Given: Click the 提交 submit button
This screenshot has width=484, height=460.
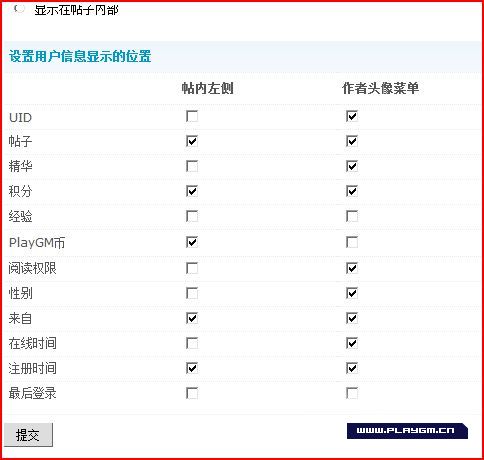Looking at the screenshot, I should pos(28,435).
